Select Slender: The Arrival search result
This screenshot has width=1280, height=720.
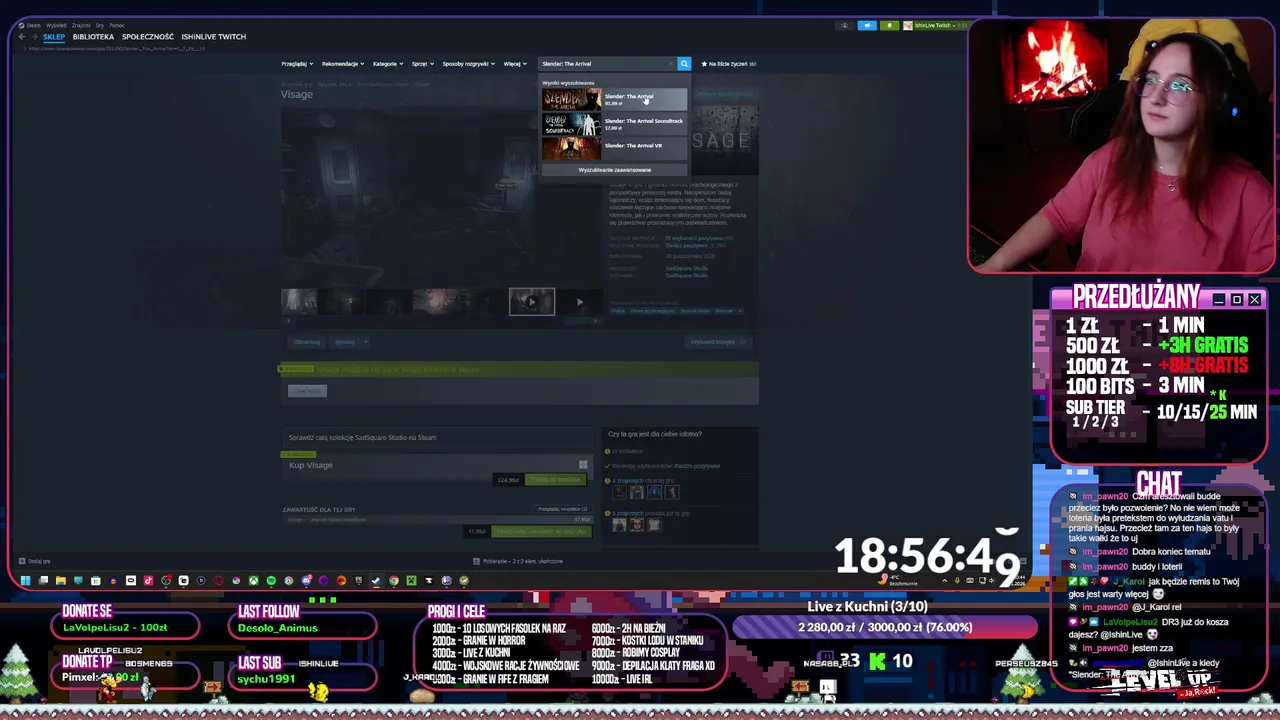tap(614, 99)
